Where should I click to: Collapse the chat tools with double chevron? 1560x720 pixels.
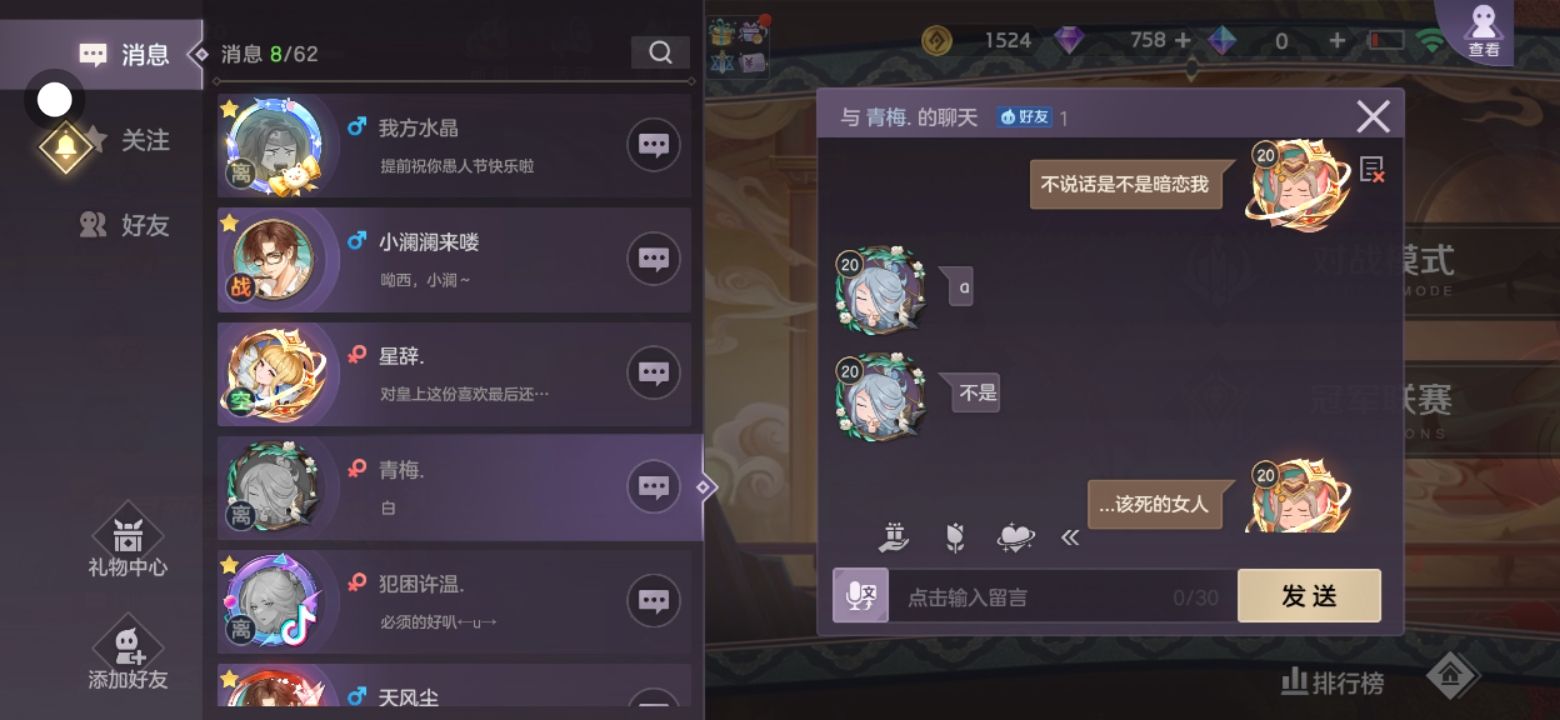(x=1070, y=538)
